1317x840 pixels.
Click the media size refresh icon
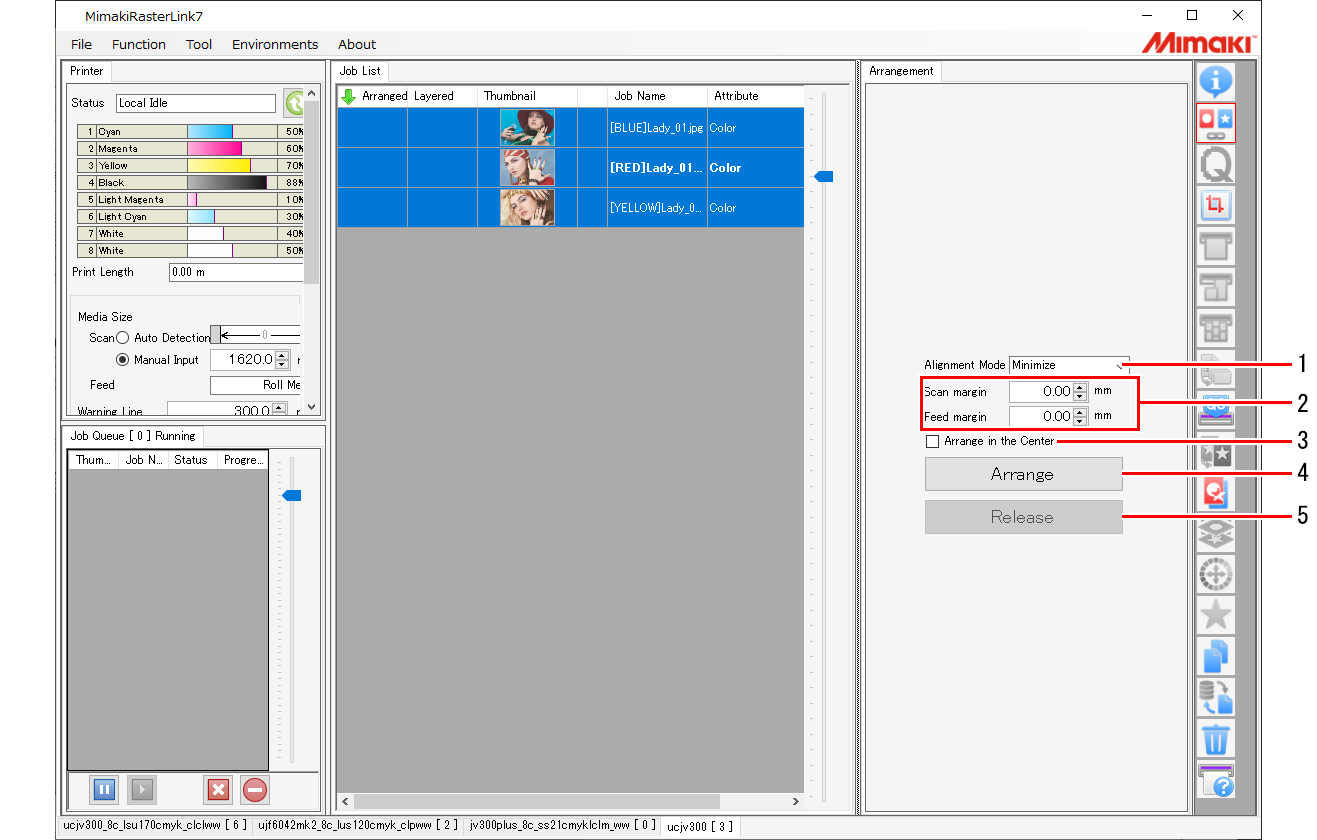click(295, 102)
